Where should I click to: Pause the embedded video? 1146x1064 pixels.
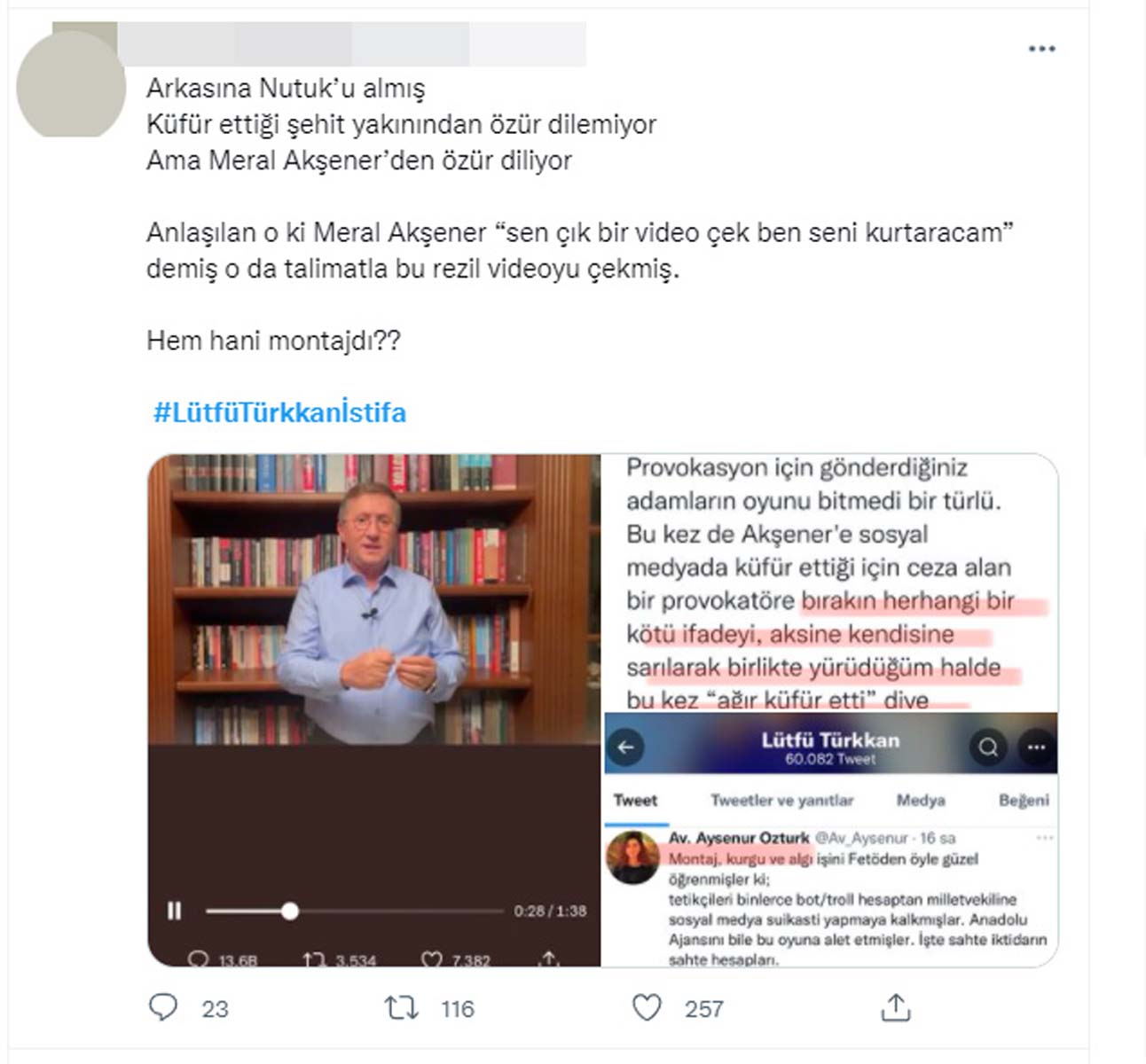coord(175,911)
